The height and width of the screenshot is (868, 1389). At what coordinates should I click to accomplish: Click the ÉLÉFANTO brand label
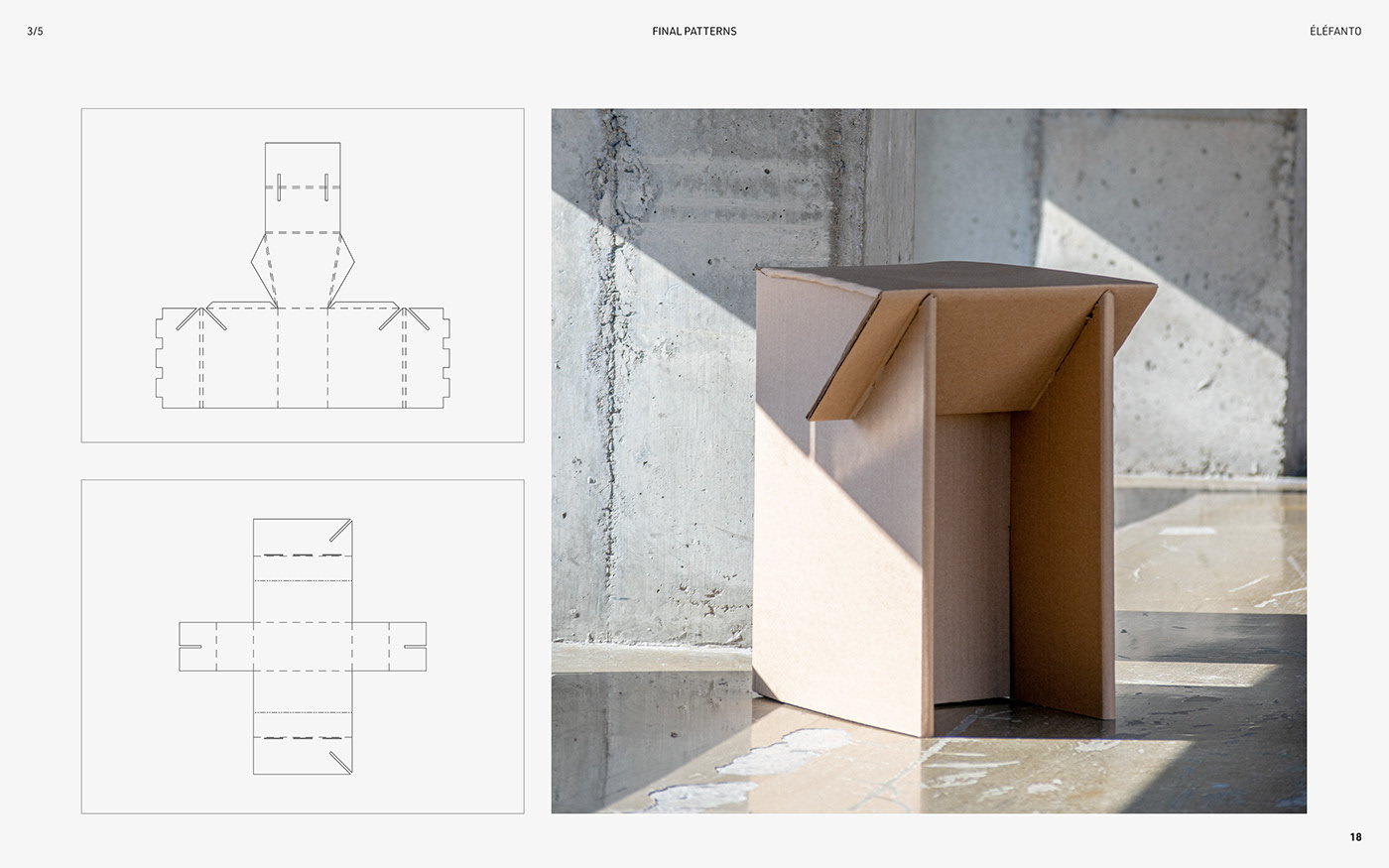[x=1334, y=31]
